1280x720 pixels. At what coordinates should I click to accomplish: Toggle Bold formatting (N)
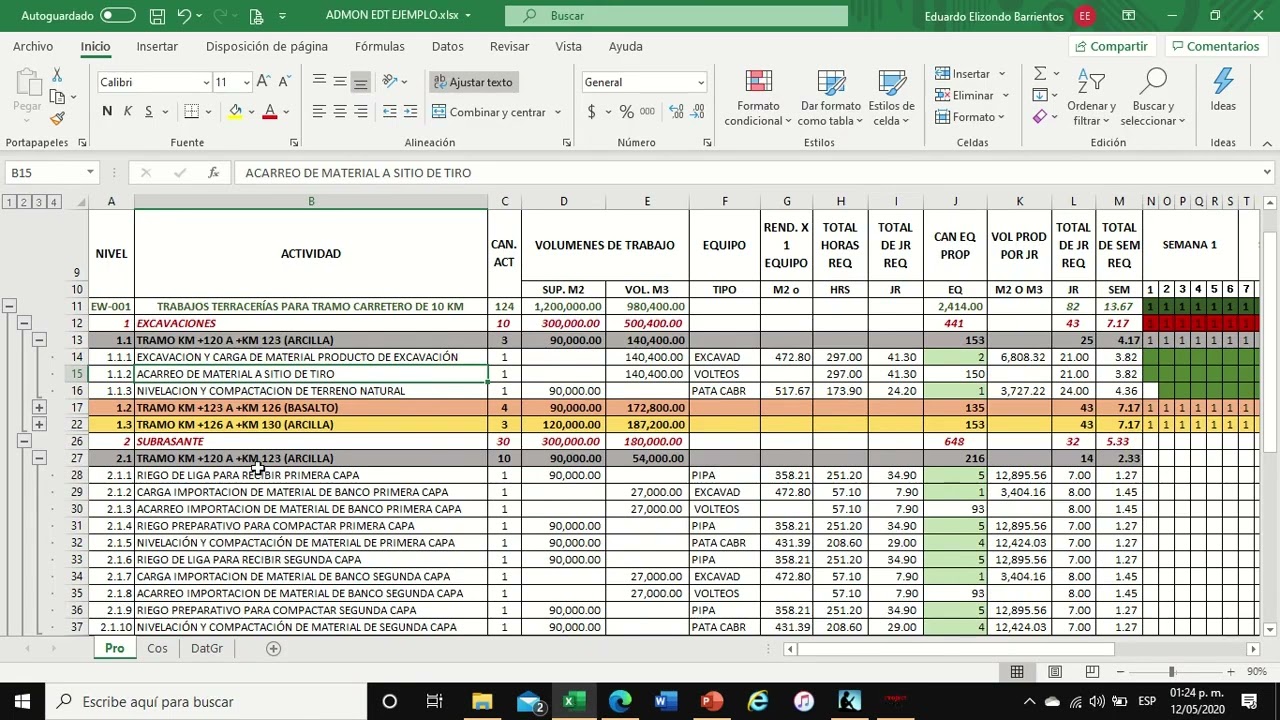pyautogui.click(x=107, y=111)
